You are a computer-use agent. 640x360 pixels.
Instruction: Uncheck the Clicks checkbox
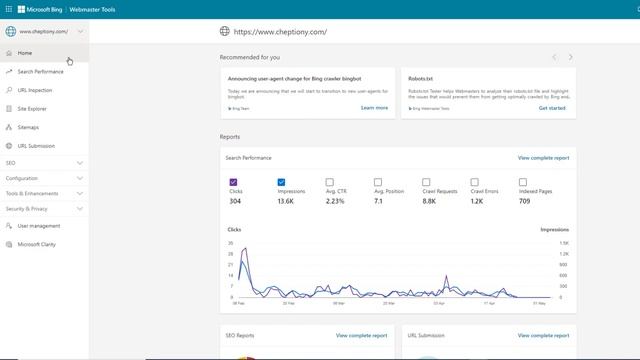(x=233, y=182)
